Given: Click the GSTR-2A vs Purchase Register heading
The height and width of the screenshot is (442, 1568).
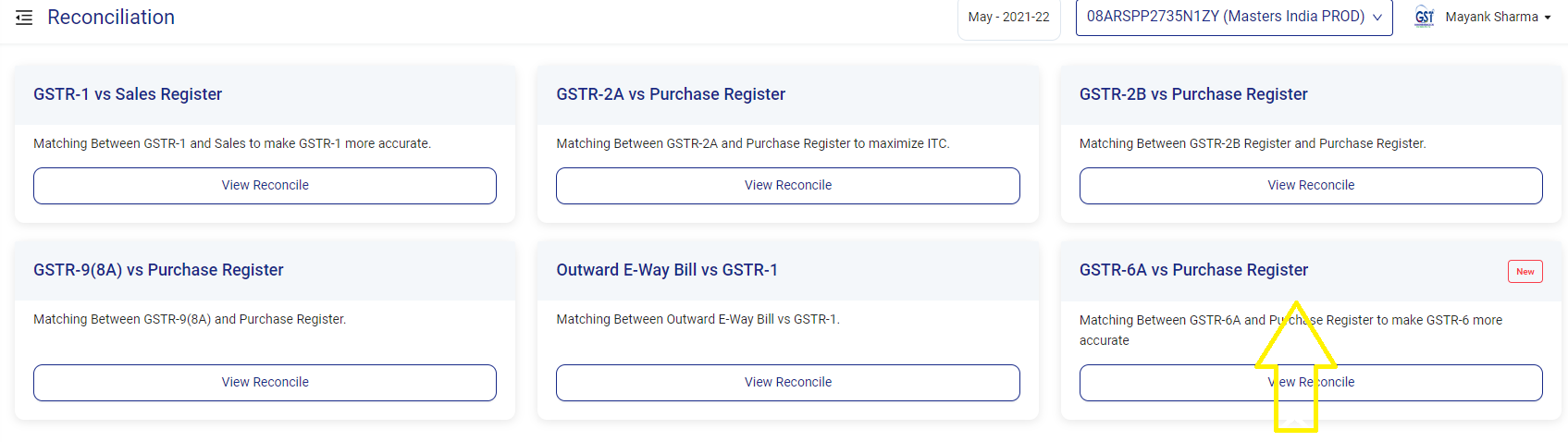Looking at the screenshot, I should [671, 94].
